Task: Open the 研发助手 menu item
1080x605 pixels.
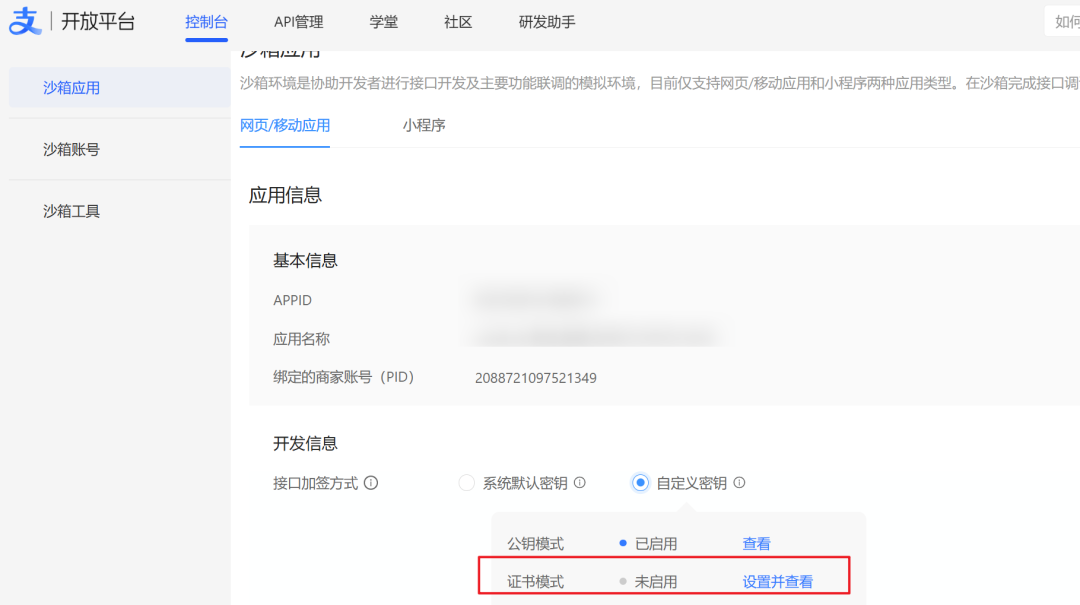Action: point(546,21)
